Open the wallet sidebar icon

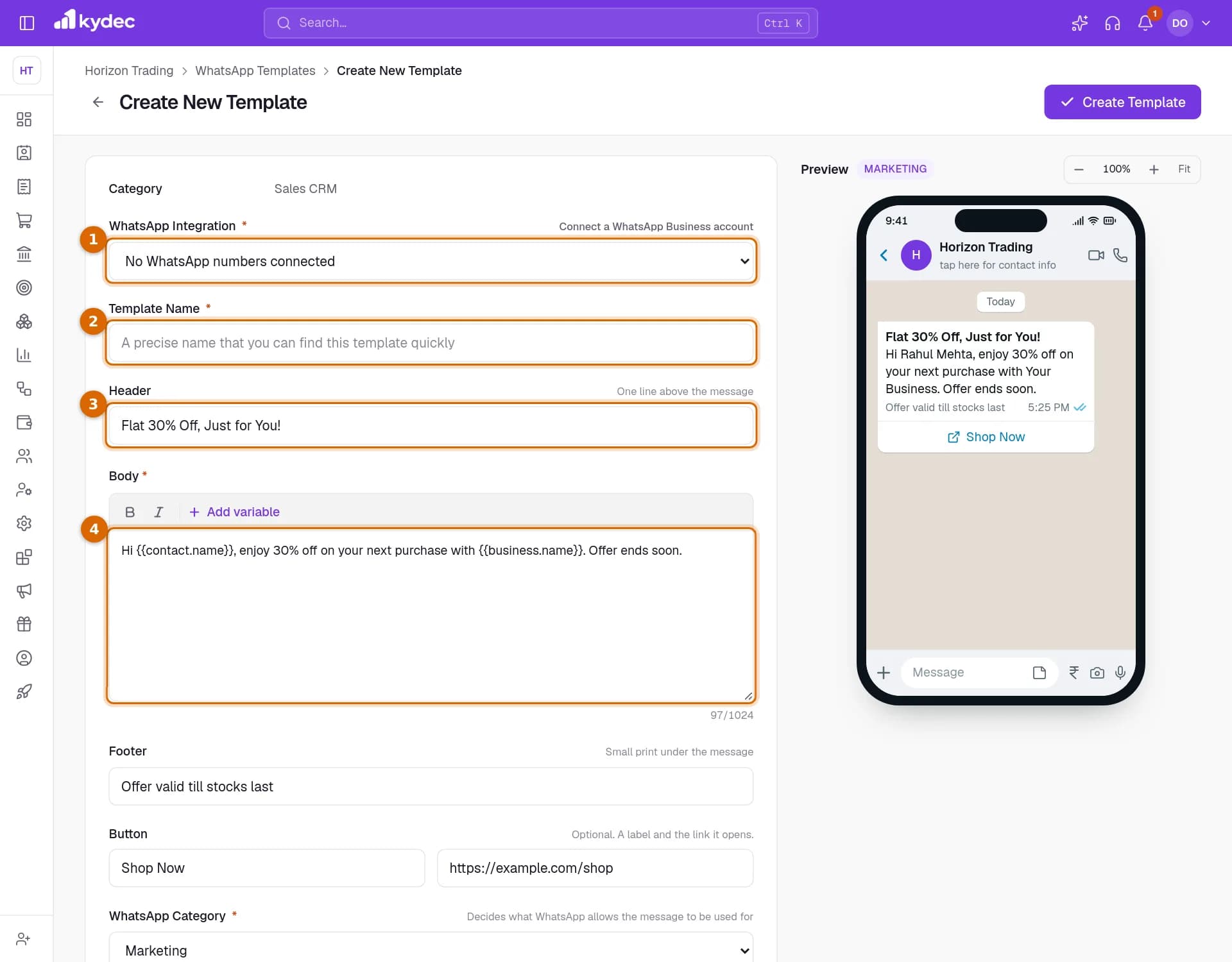[24, 422]
